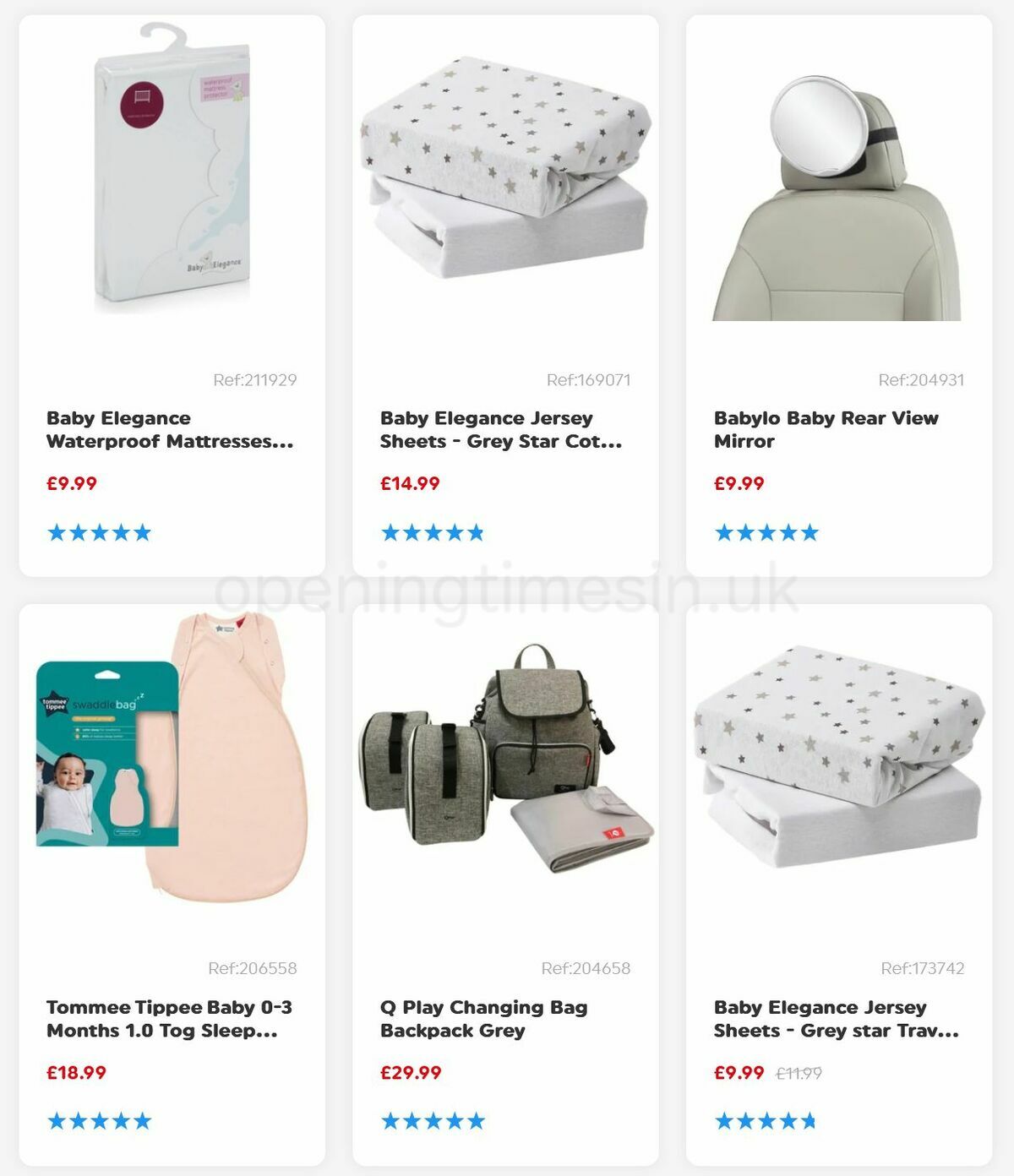Click the Babylo Baby Rear View Mirror title
This screenshot has width=1014, height=1176.
coord(826,430)
